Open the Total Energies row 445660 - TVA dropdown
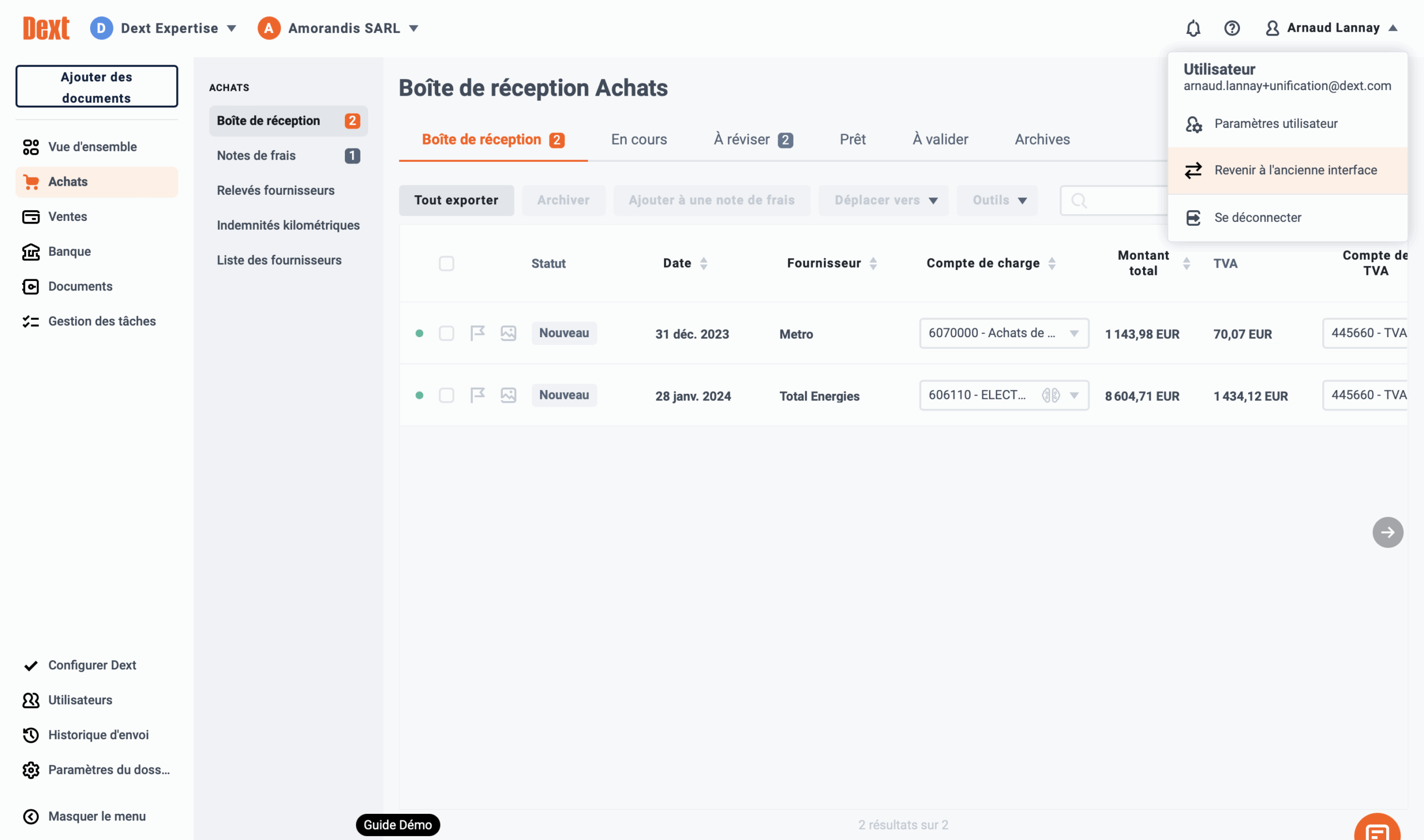Image resolution: width=1424 pixels, height=840 pixels. click(1365, 395)
